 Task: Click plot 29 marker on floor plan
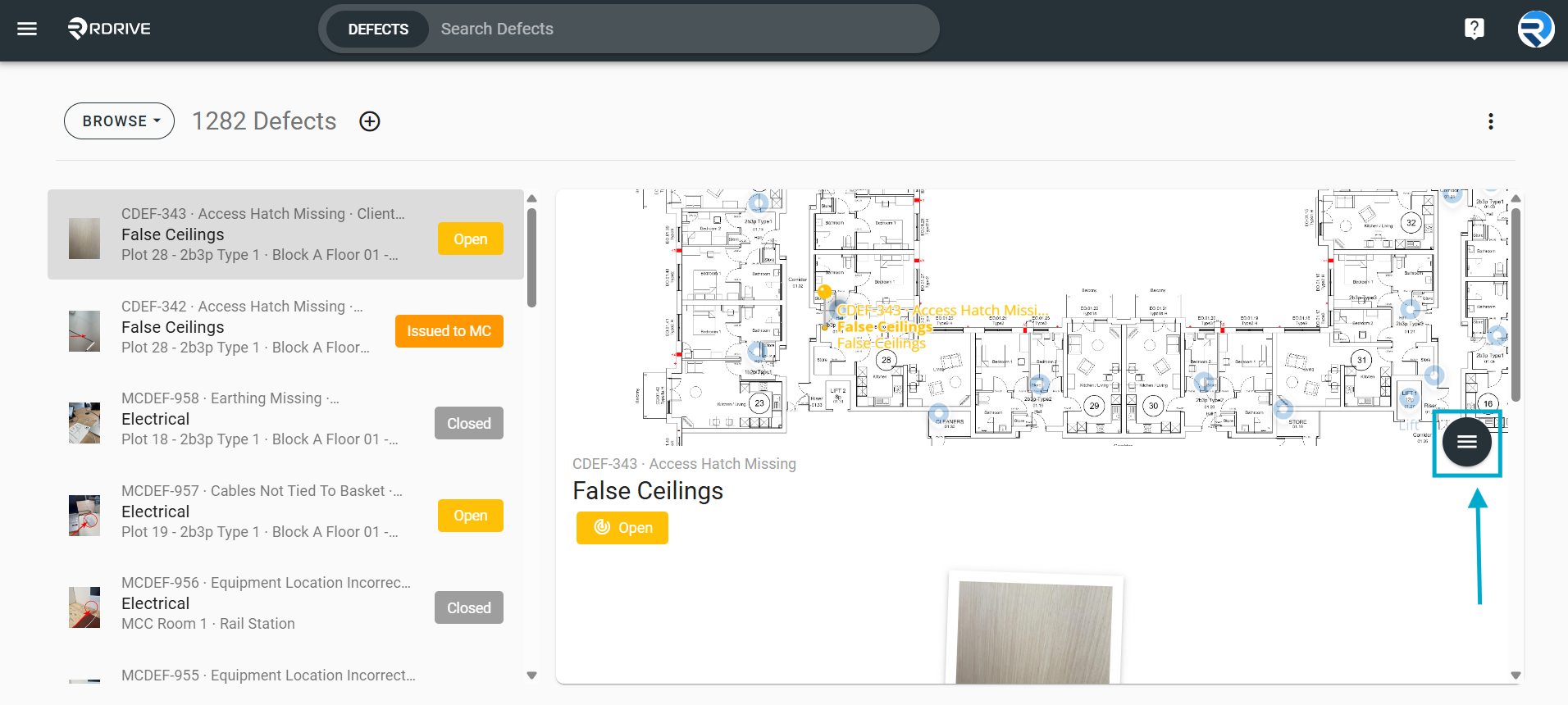(x=1094, y=406)
